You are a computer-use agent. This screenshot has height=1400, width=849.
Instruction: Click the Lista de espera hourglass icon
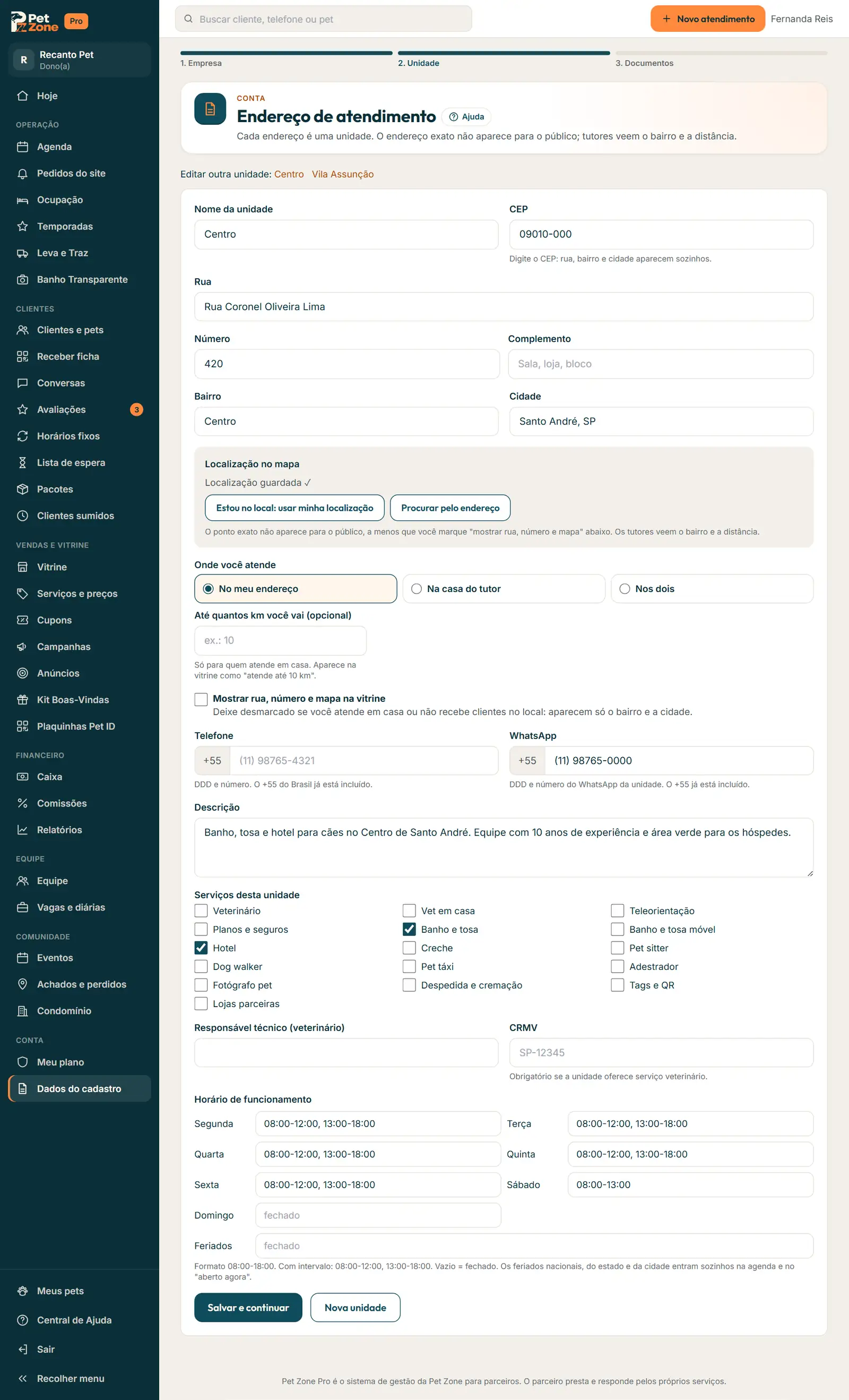coord(23,462)
